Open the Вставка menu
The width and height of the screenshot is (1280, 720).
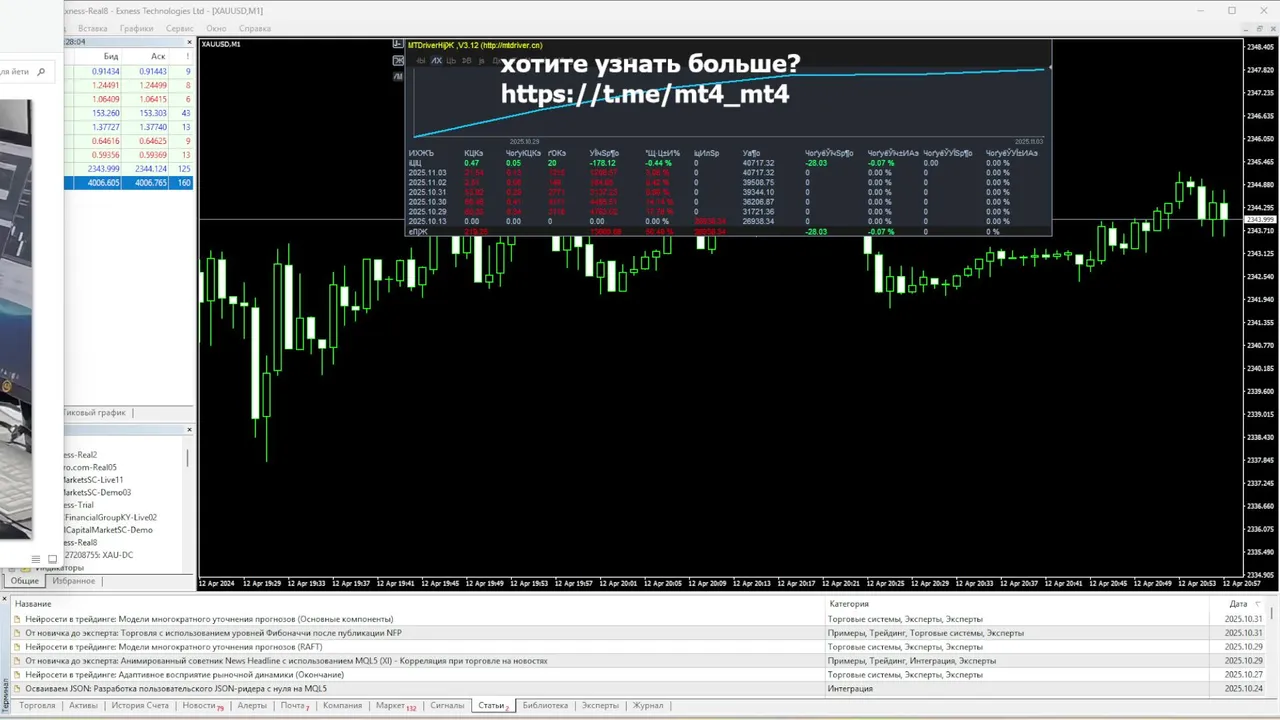coord(92,28)
